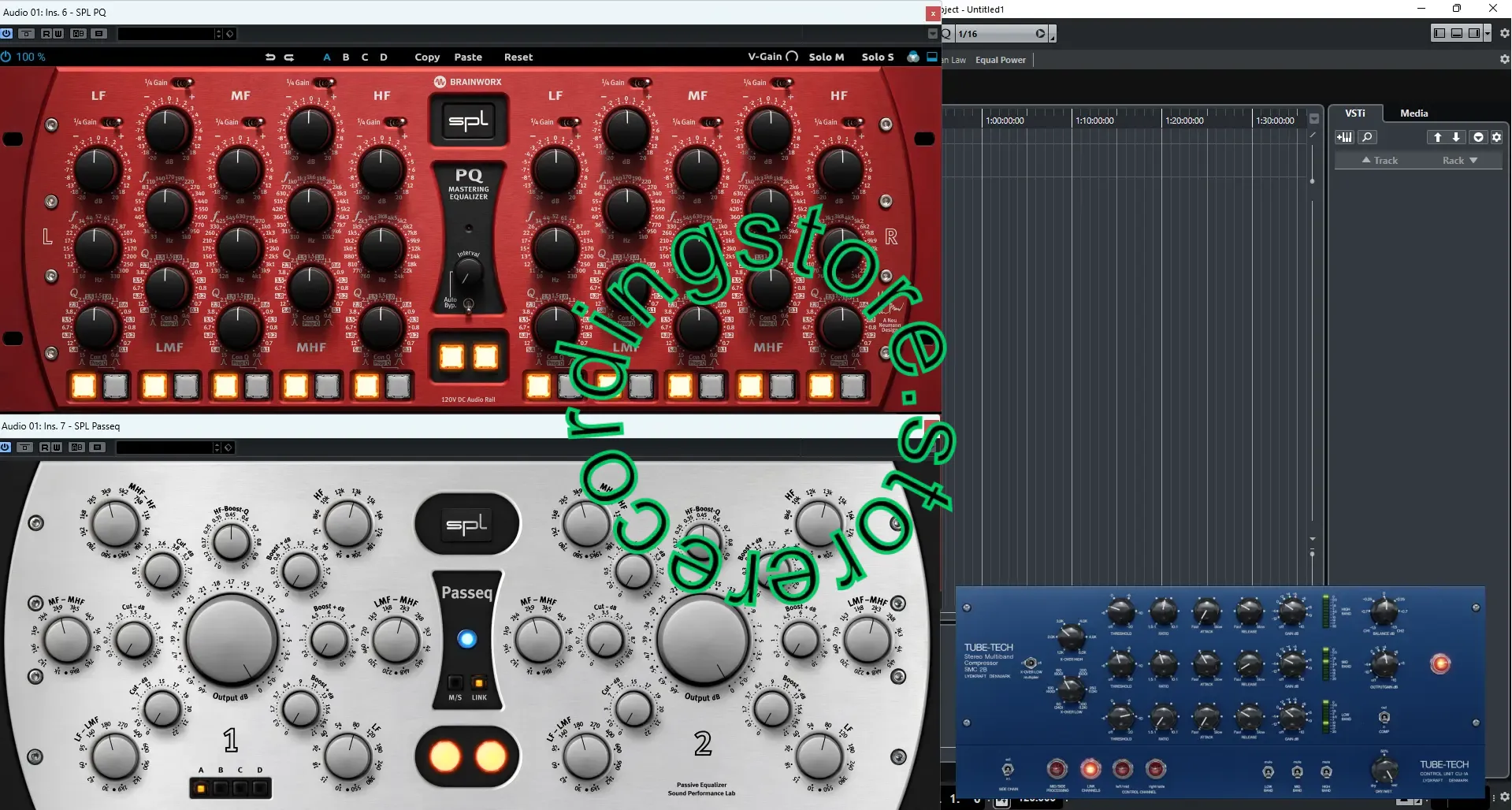
Task: Toggle LINK button on Passeq
Action: click(x=479, y=682)
